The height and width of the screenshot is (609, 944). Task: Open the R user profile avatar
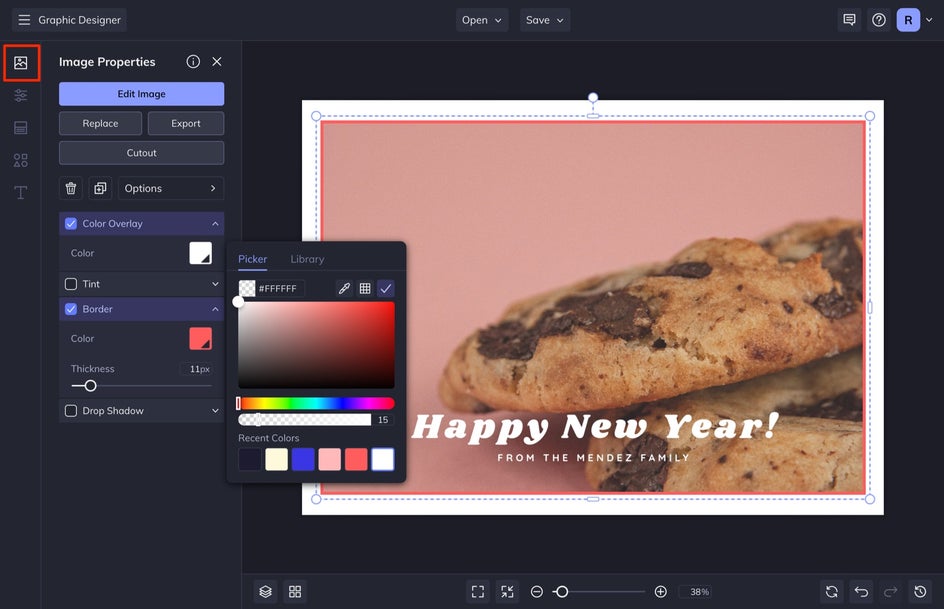click(x=908, y=20)
